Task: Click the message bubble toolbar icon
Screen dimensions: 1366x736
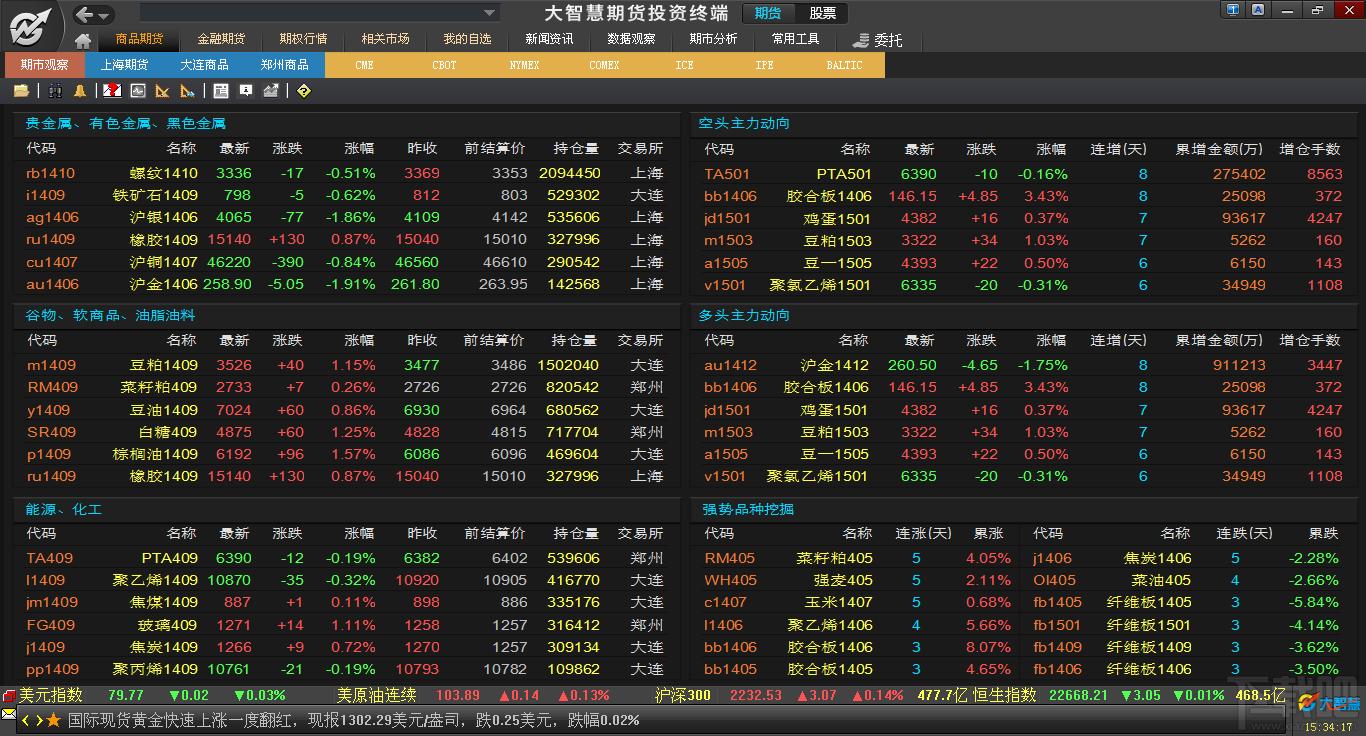Action: click(246, 91)
